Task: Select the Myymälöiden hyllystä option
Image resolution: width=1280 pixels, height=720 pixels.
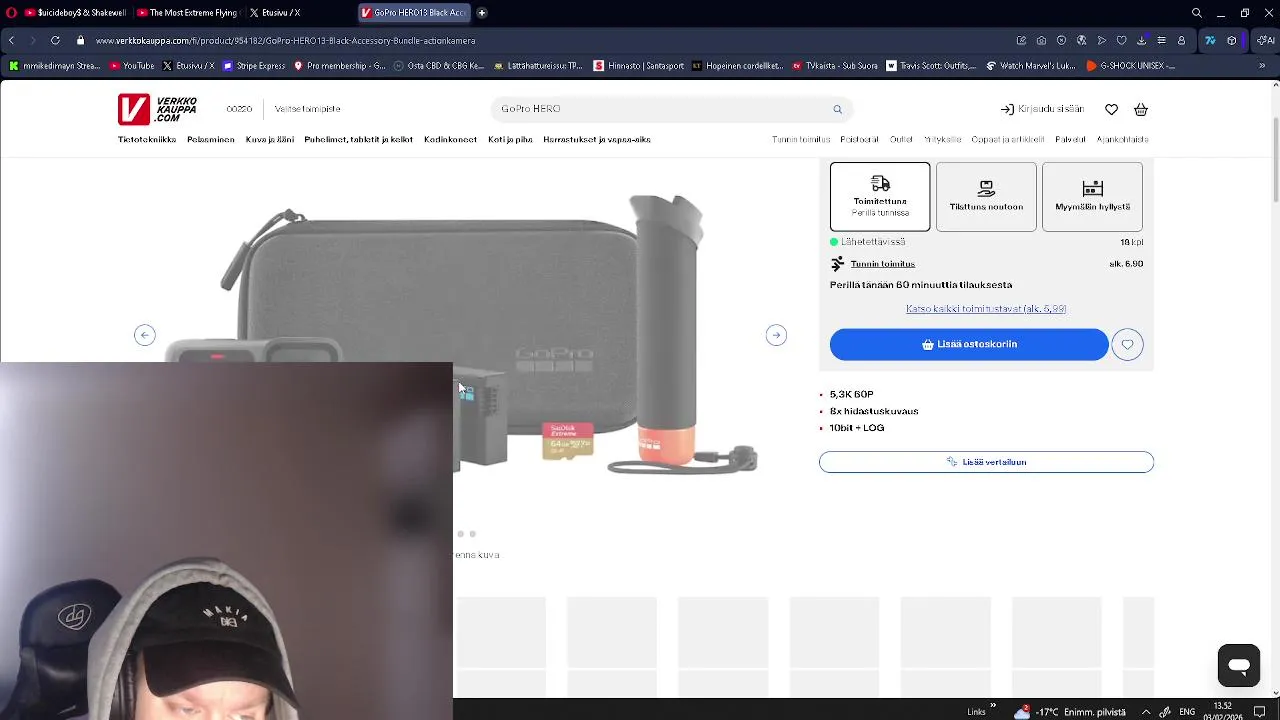Action: click(1092, 197)
